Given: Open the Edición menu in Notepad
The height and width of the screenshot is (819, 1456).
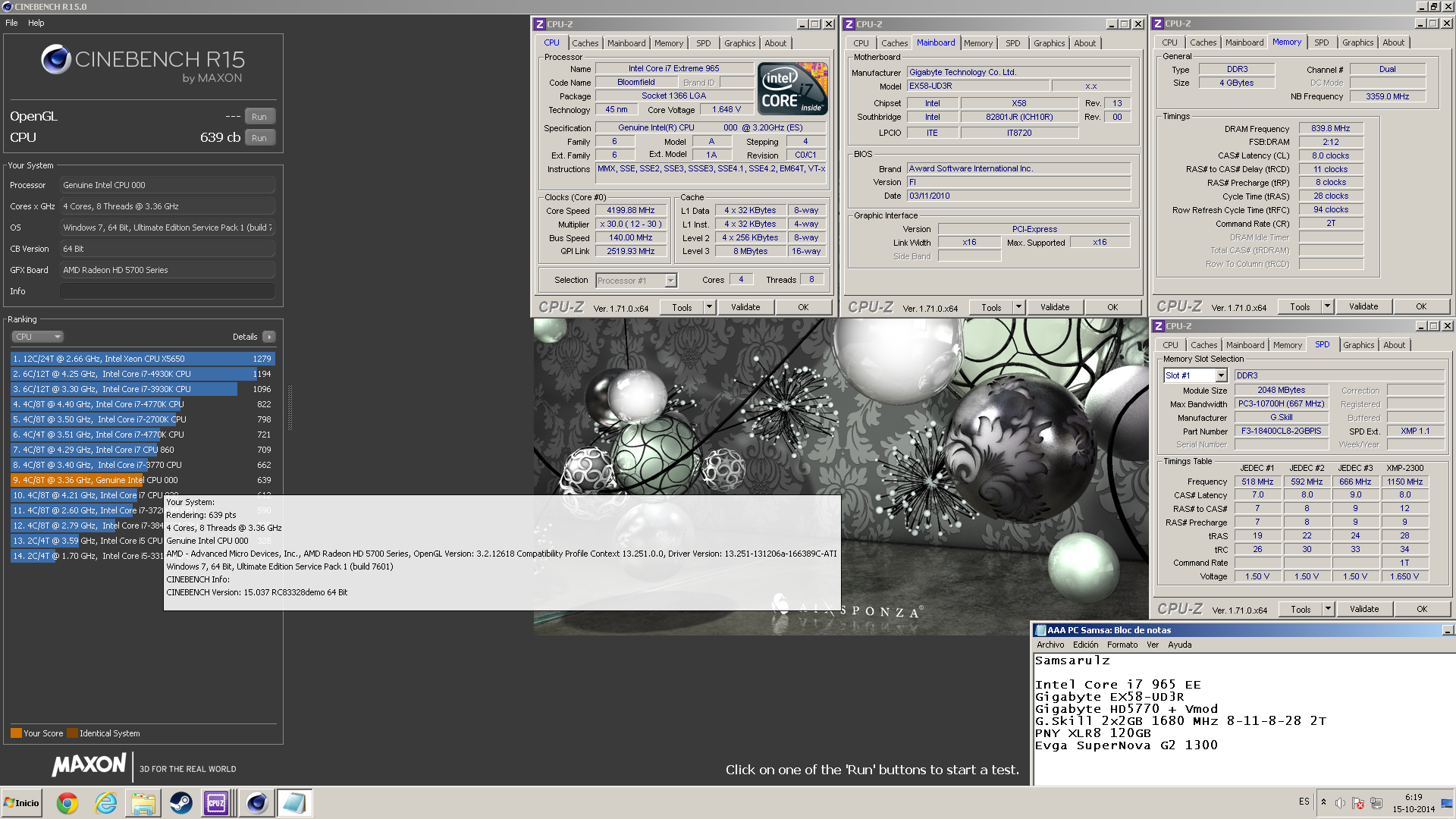Looking at the screenshot, I should (x=1085, y=645).
